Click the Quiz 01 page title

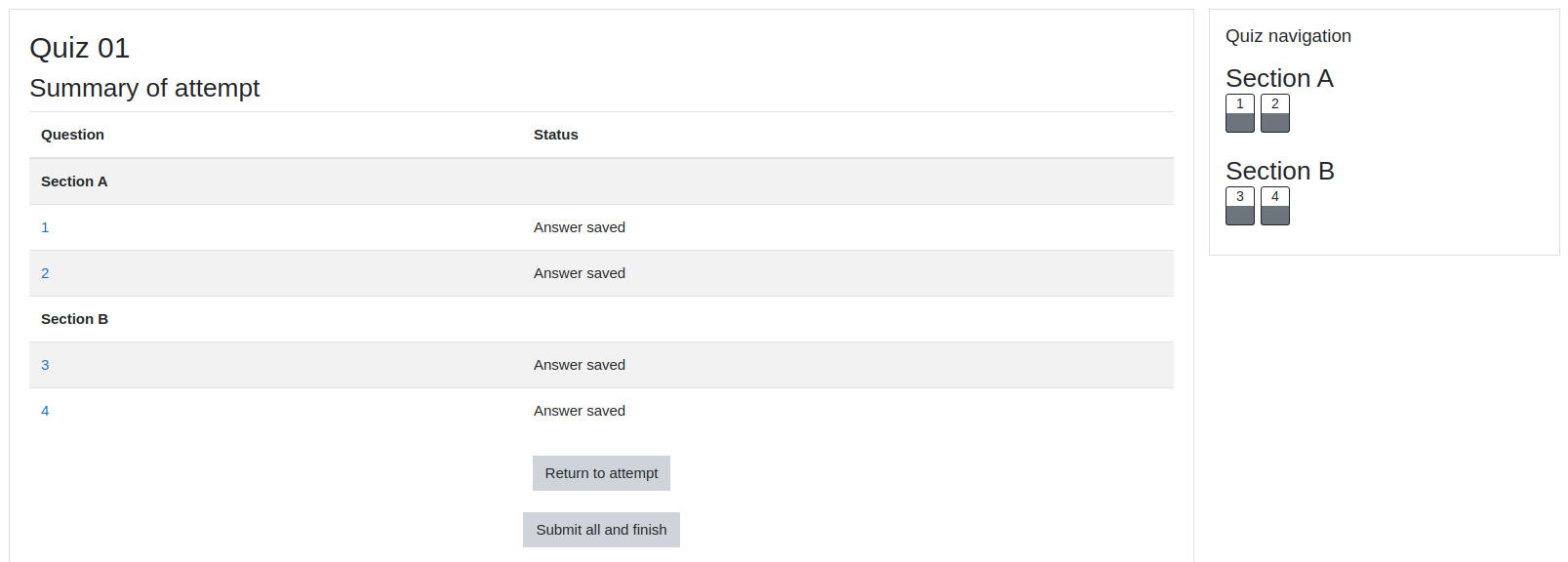coord(80,48)
